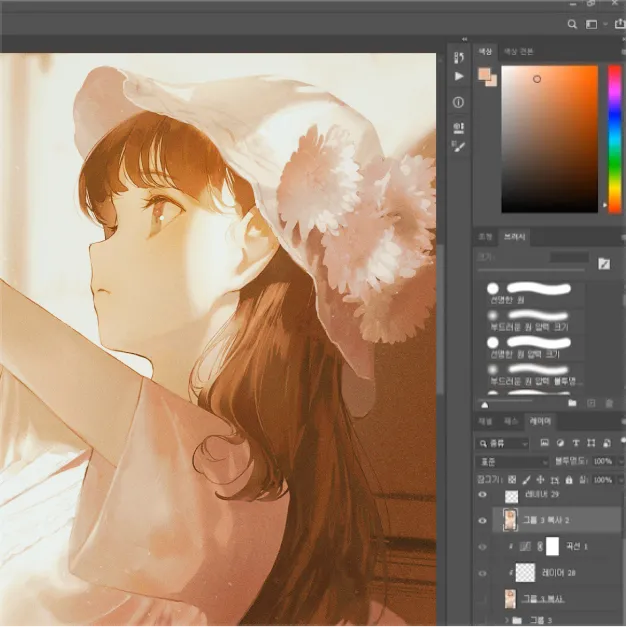The width and height of the screenshot is (626, 627).
Task: Switch to the 색상 tab
Action: coord(485,52)
